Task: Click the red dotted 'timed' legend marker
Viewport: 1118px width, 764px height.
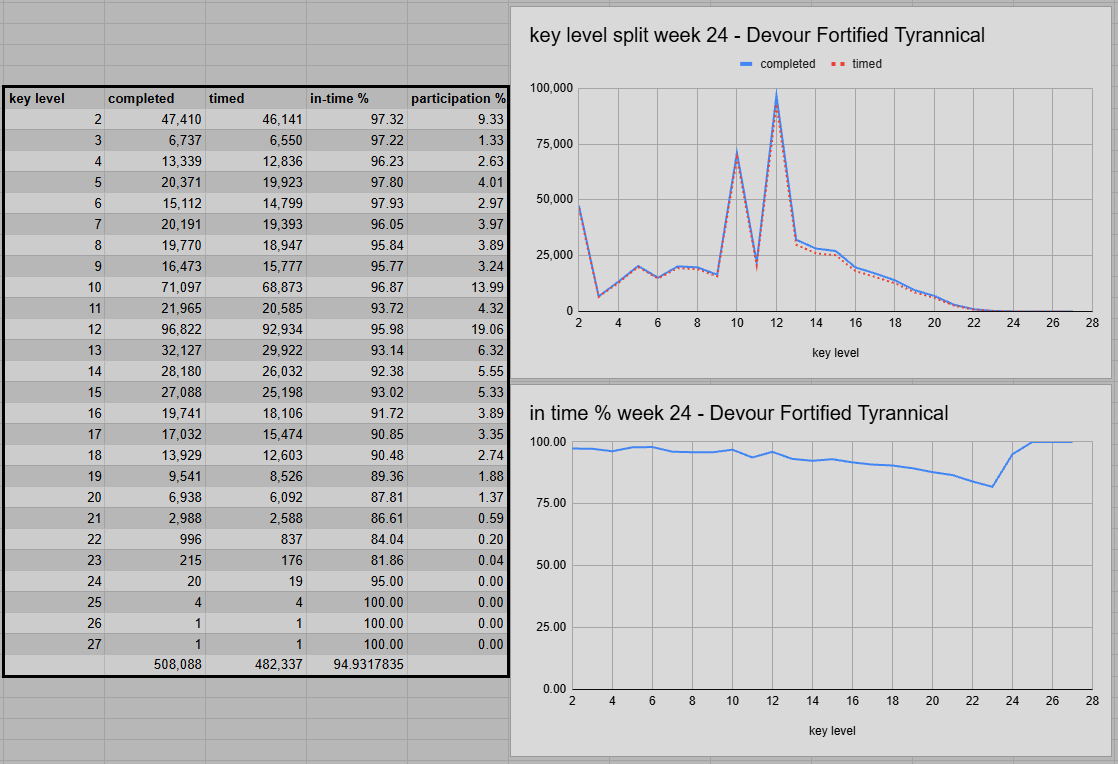Action: click(837, 64)
